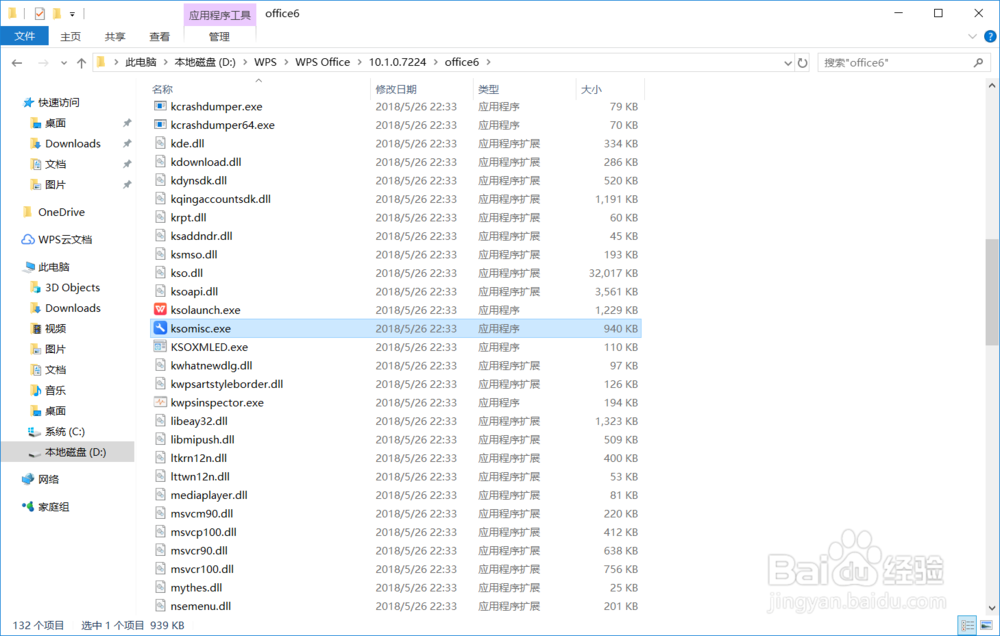1000x636 pixels.
Task: Select the 应用程序工具 contextual tab
Action: pyautogui.click(x=219, y=15)
